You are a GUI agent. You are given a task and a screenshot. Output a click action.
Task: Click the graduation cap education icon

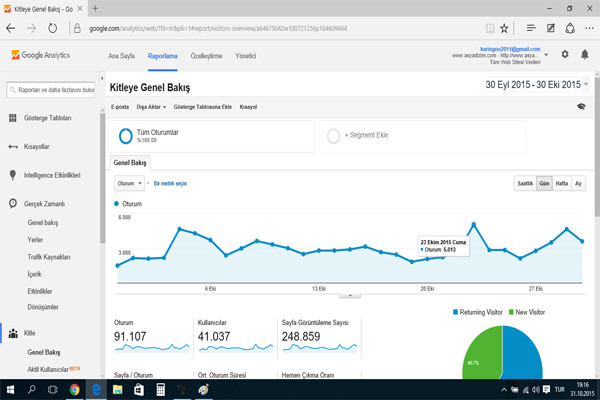tap(581, 106)
